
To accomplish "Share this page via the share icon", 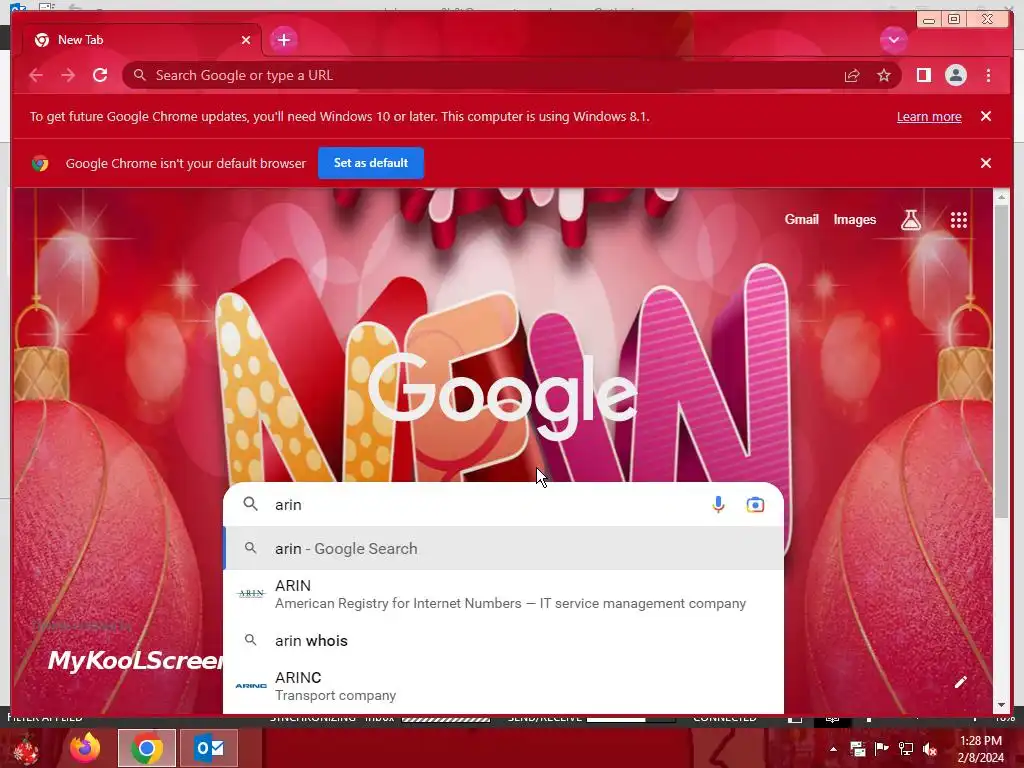I will pyautogui.click(x=852, y=76).
